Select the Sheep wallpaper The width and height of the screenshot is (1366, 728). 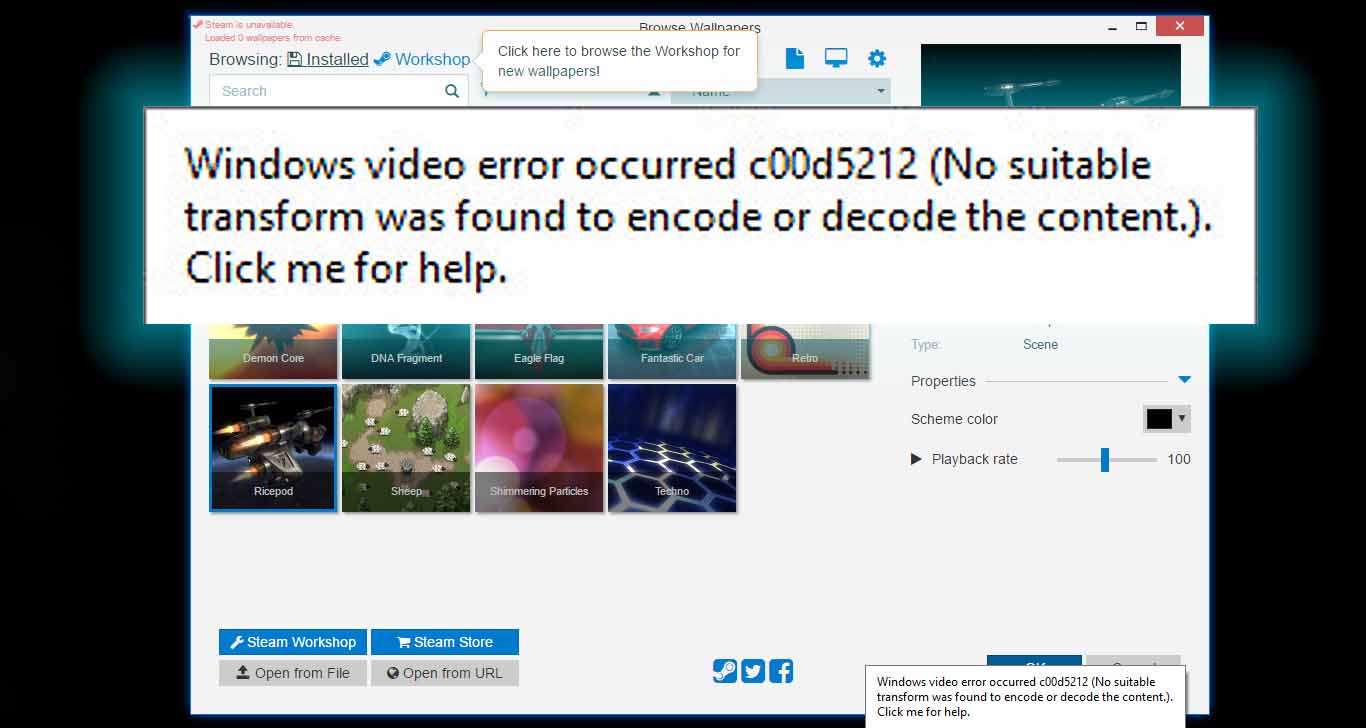click(406, 448)
